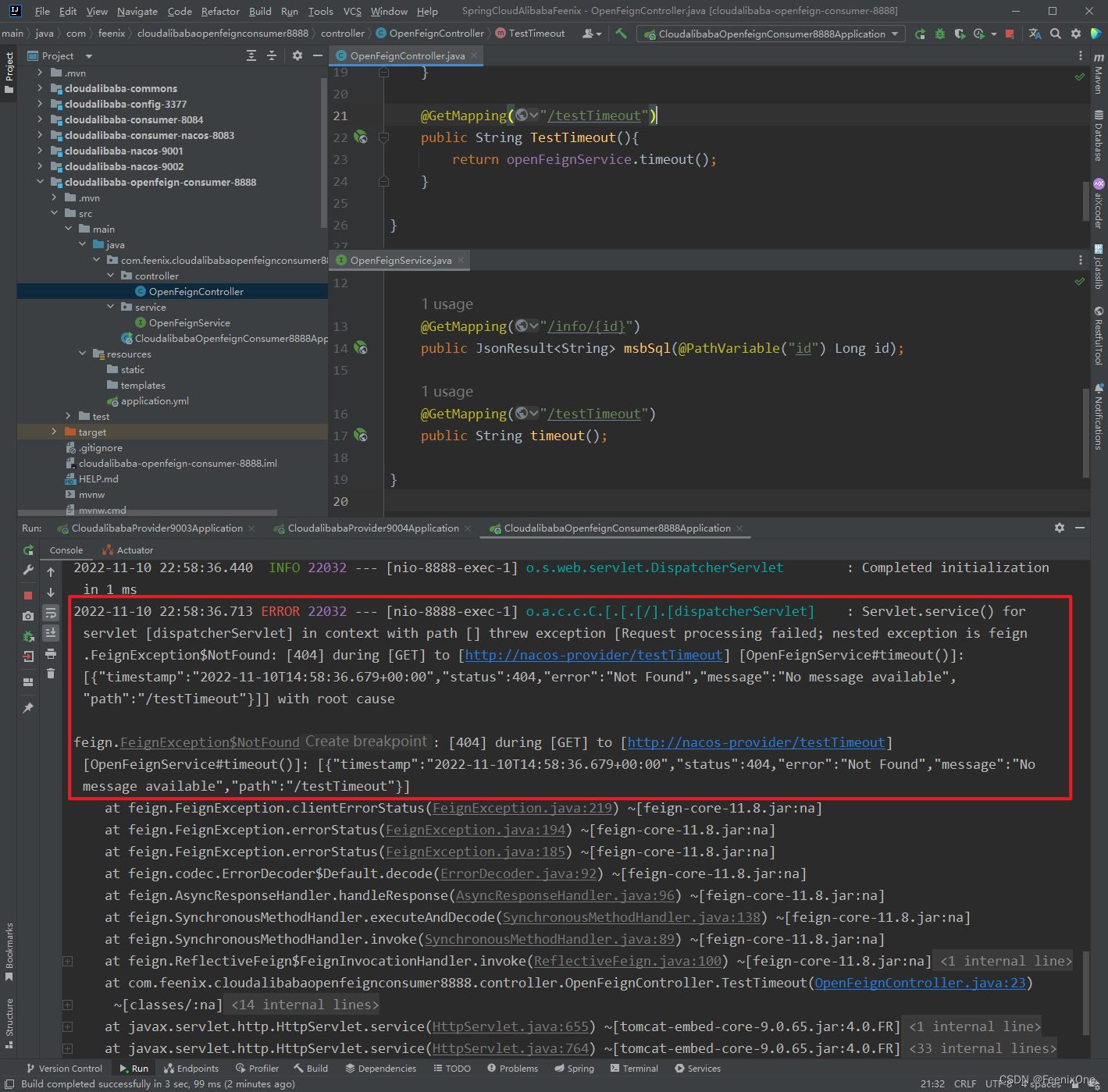Open IDE settings with the top-right gear icon
The width and height of the screenshot is (1108, 1092).
[1076, 34]
